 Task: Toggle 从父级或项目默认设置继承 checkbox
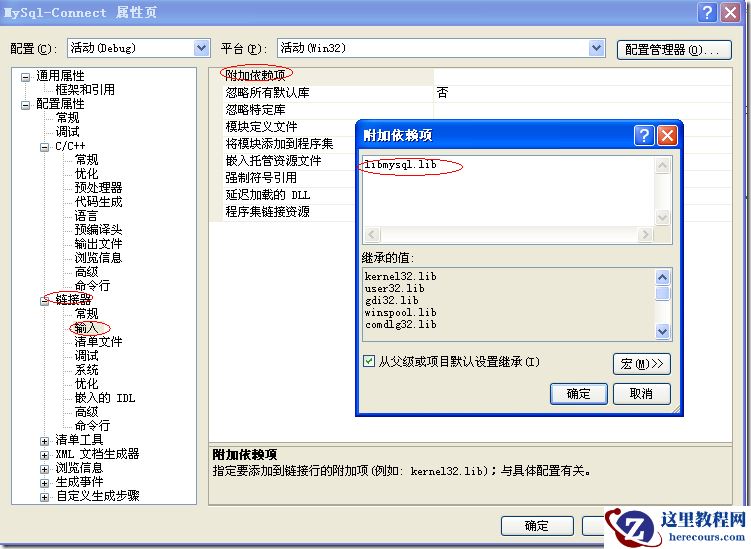(369, 361)
